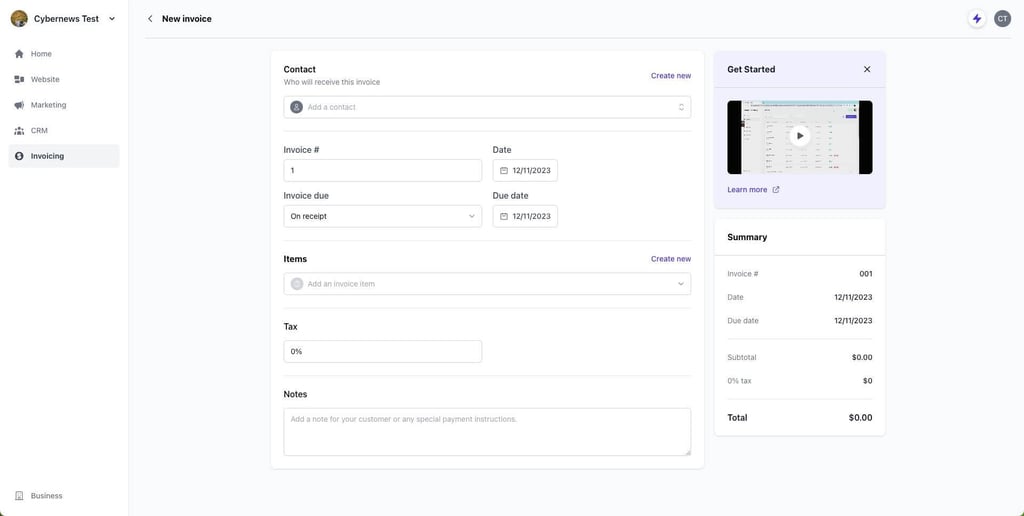Viewport: 1024px width, 516px height.
Task: Click the Marketing megaphone icon
Action: tap(19, 105)
